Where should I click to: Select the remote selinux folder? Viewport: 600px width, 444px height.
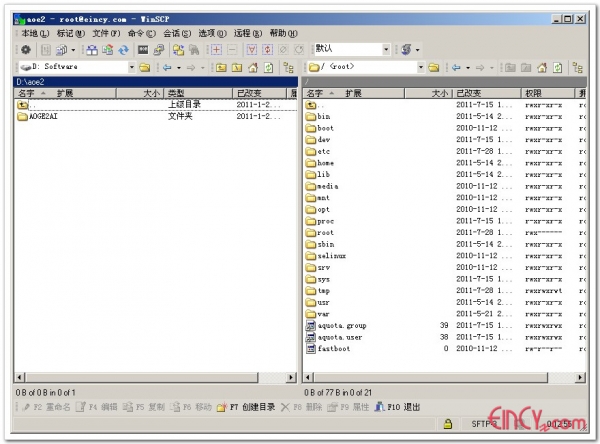click(326, 256)
